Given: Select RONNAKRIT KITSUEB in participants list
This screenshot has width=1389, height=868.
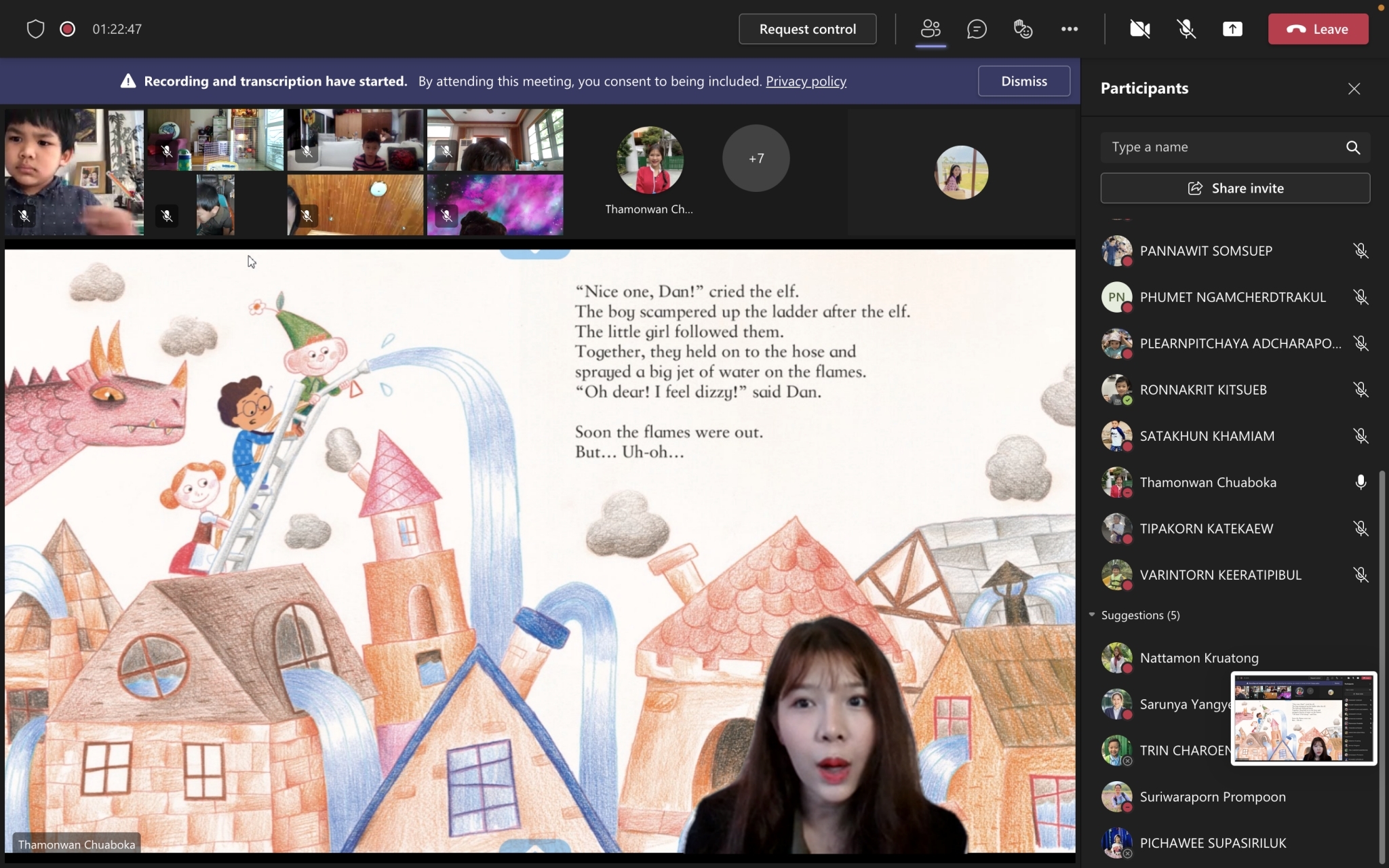Looking at the screenshot, I should point(1203,390).
